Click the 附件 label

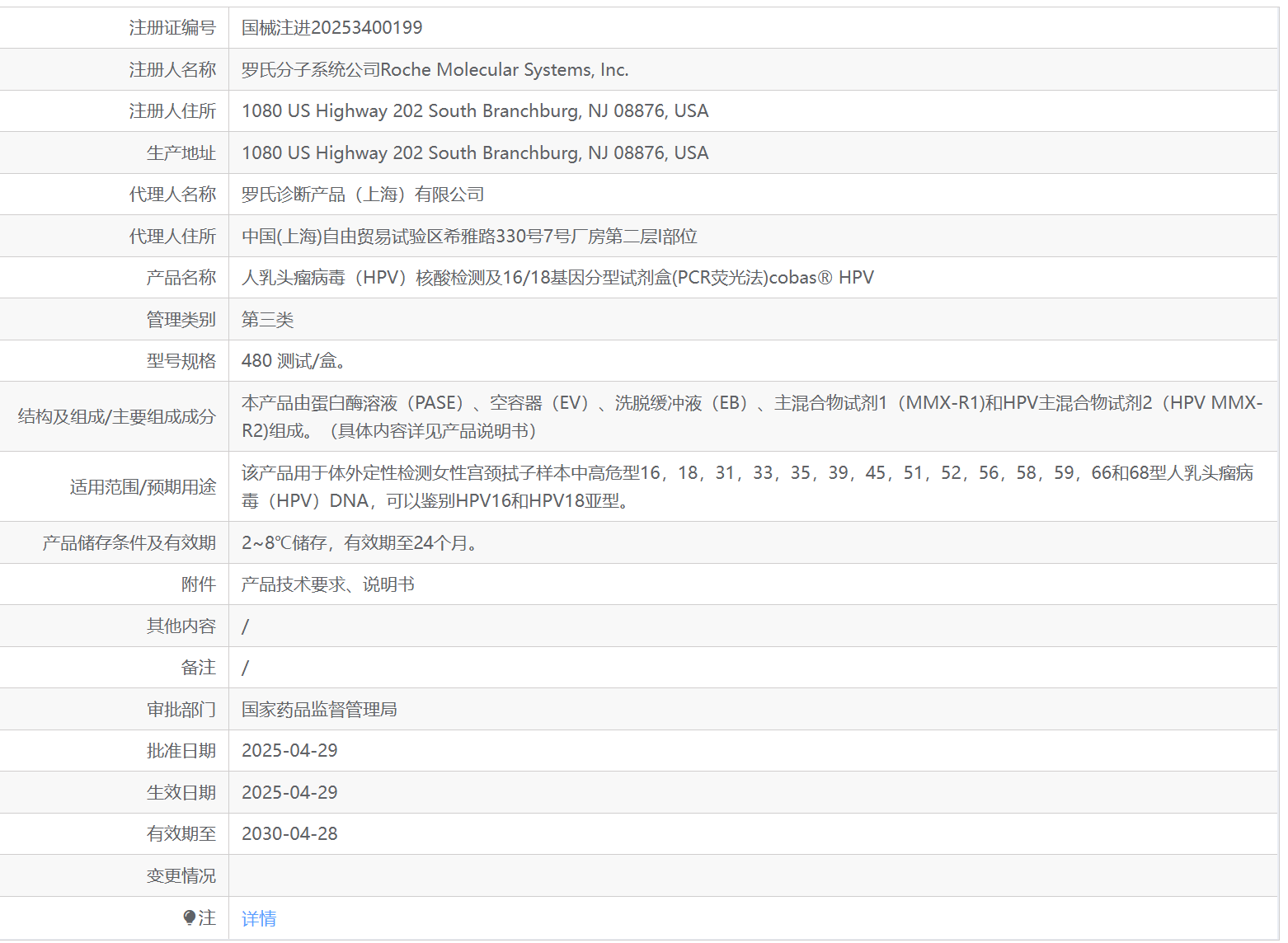[199, 584]
